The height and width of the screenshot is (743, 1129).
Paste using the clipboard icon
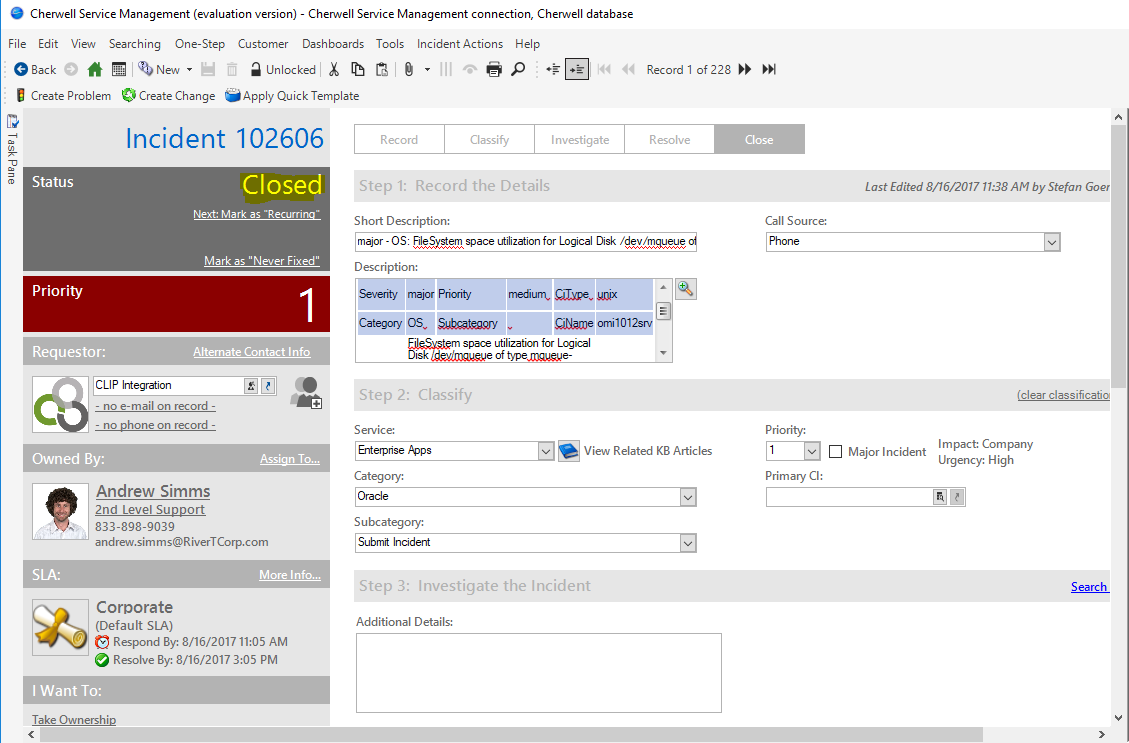(382, 70)
